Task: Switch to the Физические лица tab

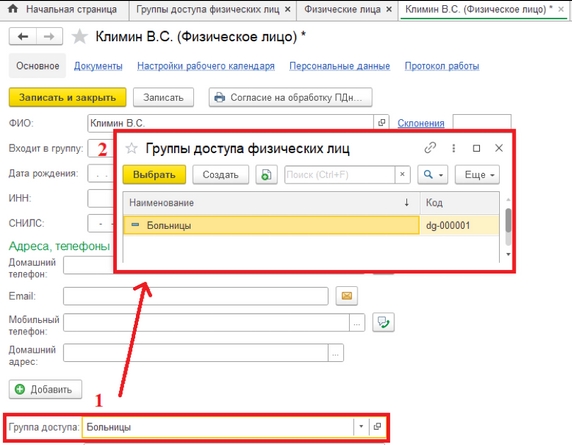Action: [343, 9]
